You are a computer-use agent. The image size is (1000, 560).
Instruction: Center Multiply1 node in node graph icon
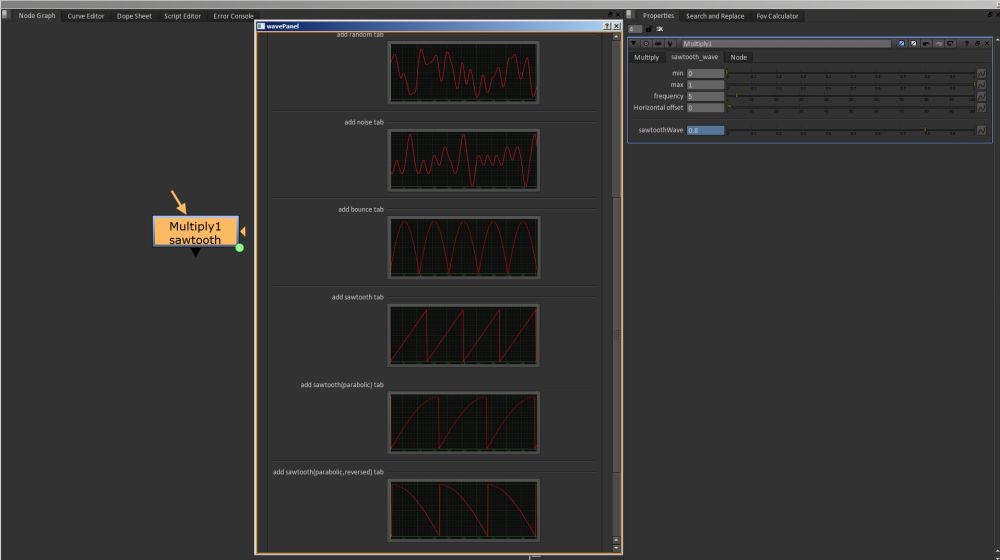(645, 43)
